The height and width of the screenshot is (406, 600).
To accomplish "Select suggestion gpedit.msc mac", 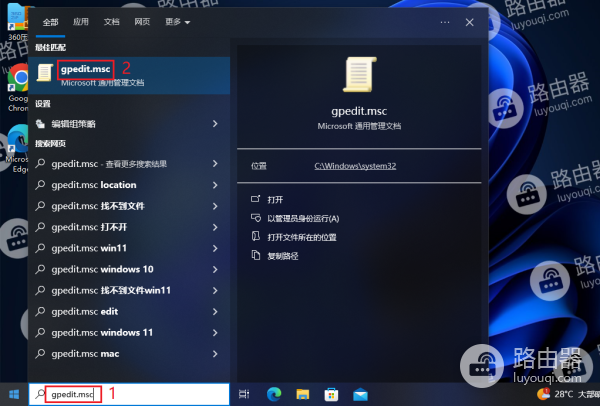I will (129, 354).
